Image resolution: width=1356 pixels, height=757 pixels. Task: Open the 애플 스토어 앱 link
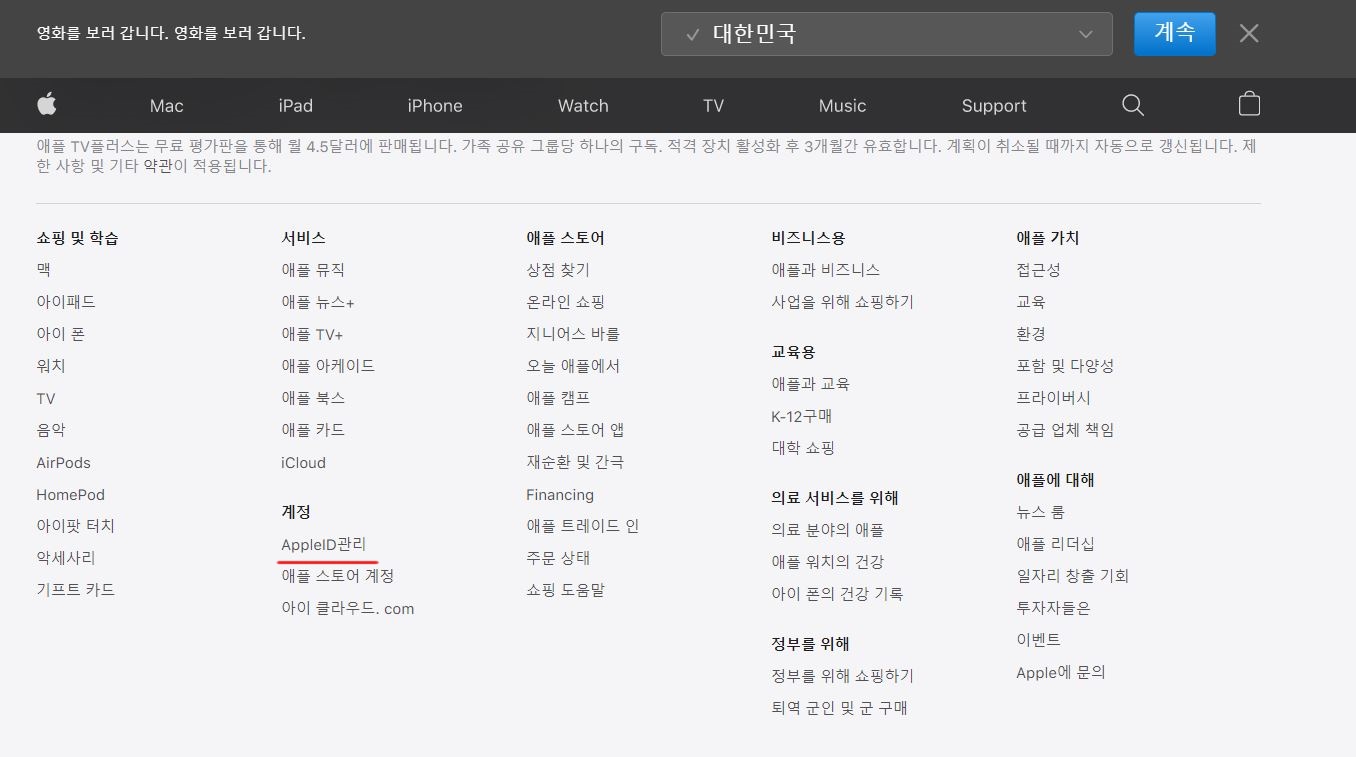[575, 430]
